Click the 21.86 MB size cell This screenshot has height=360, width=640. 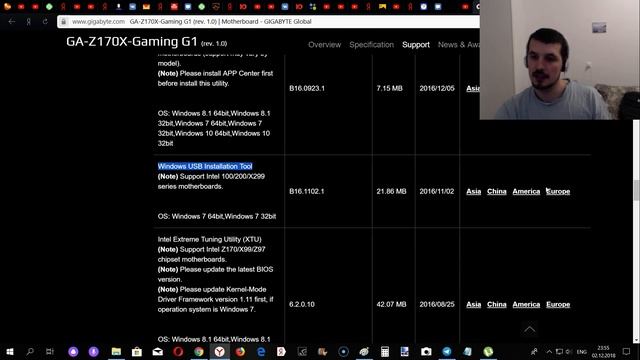pos(391,191)
